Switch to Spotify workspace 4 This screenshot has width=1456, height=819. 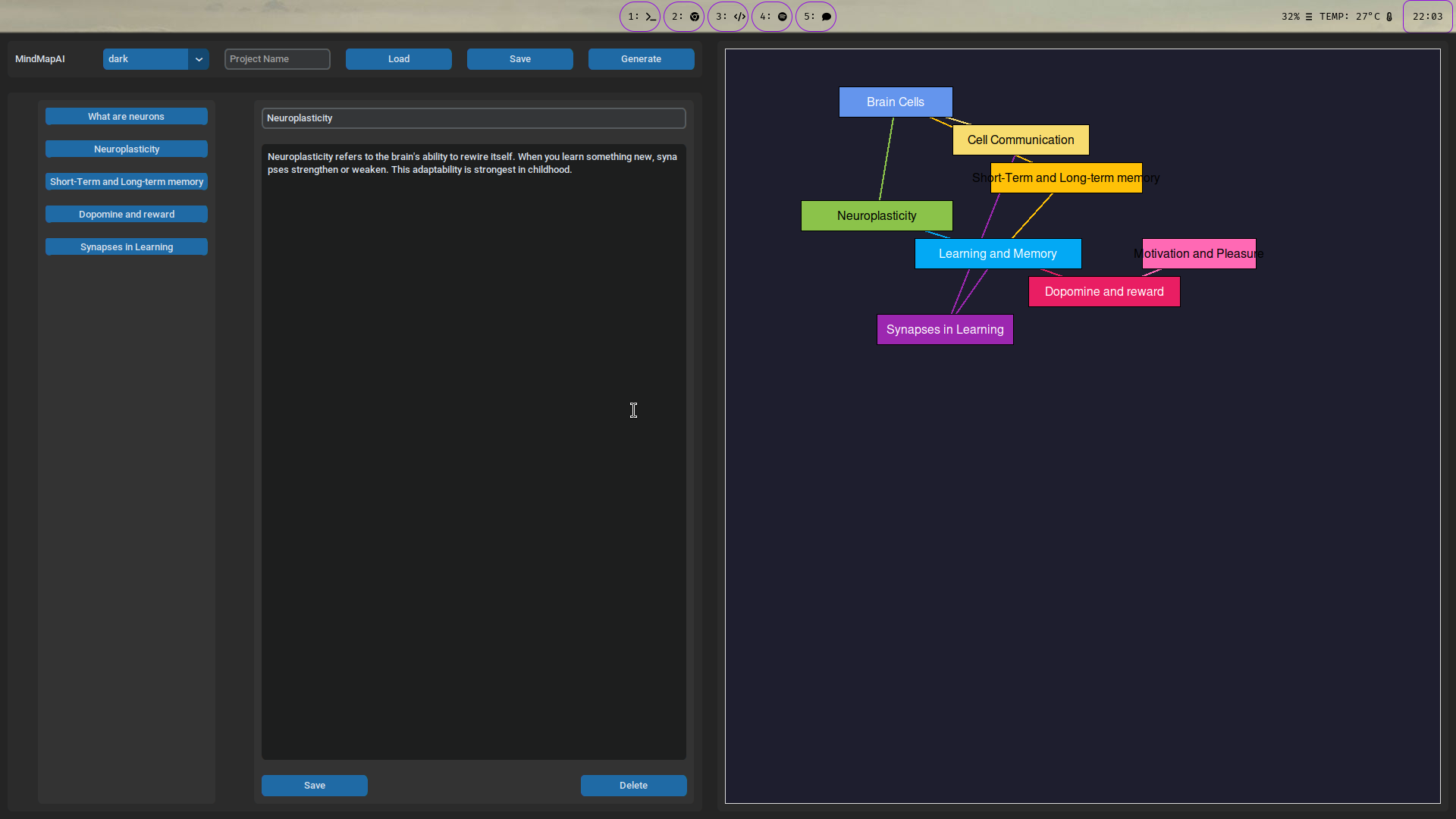[772, 17]
